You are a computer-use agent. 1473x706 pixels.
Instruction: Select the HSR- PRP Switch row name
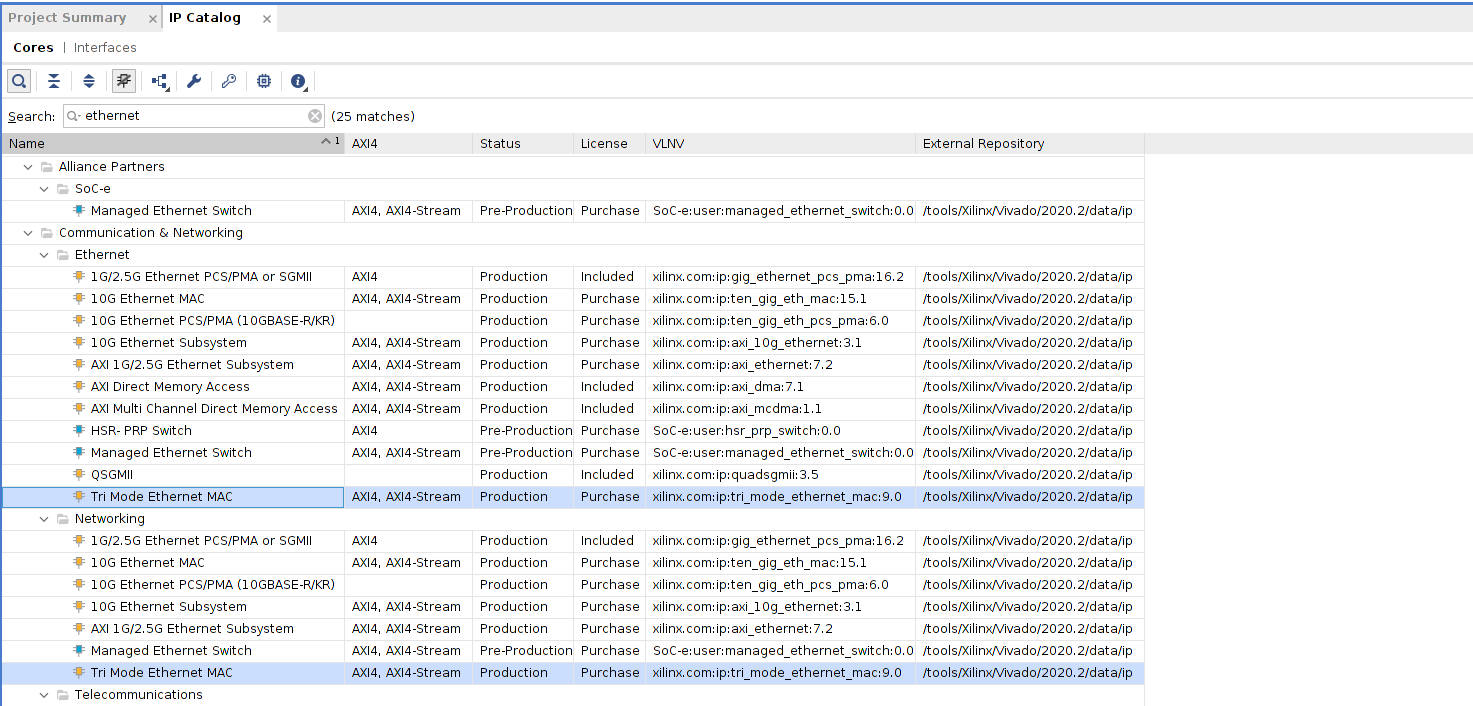(141, 431)
